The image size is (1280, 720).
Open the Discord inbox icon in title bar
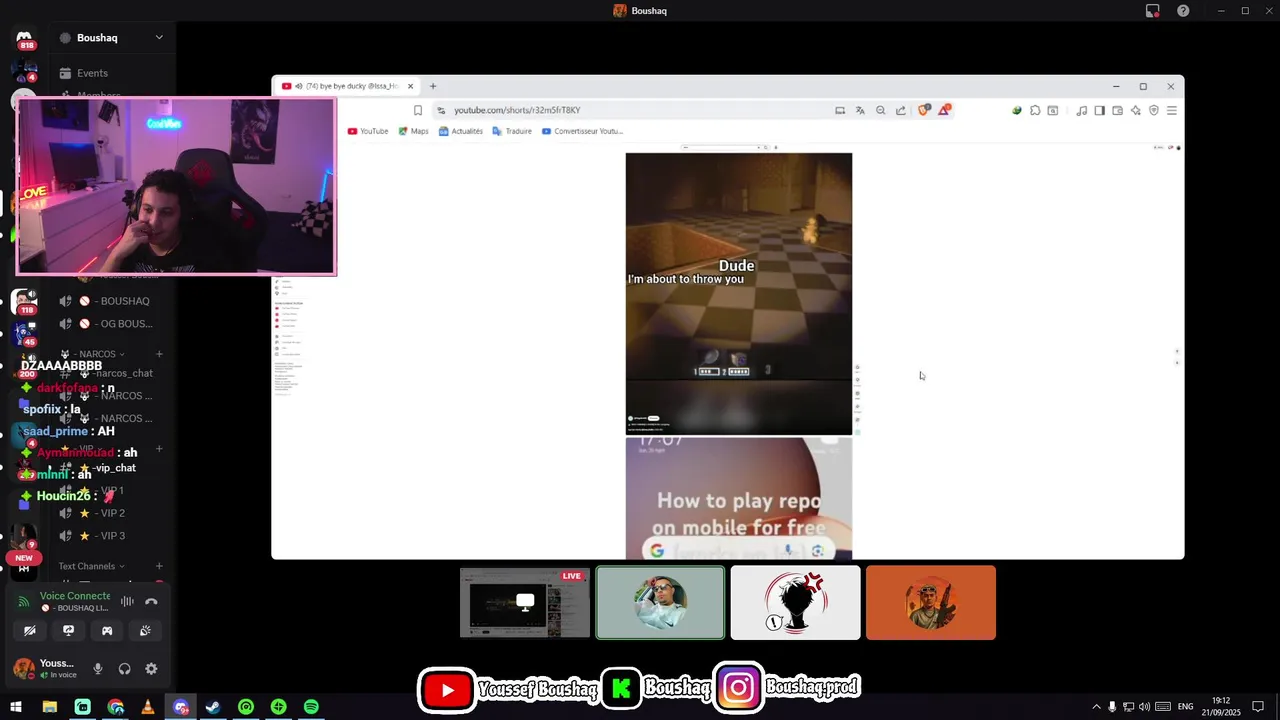click(1153, 11)
